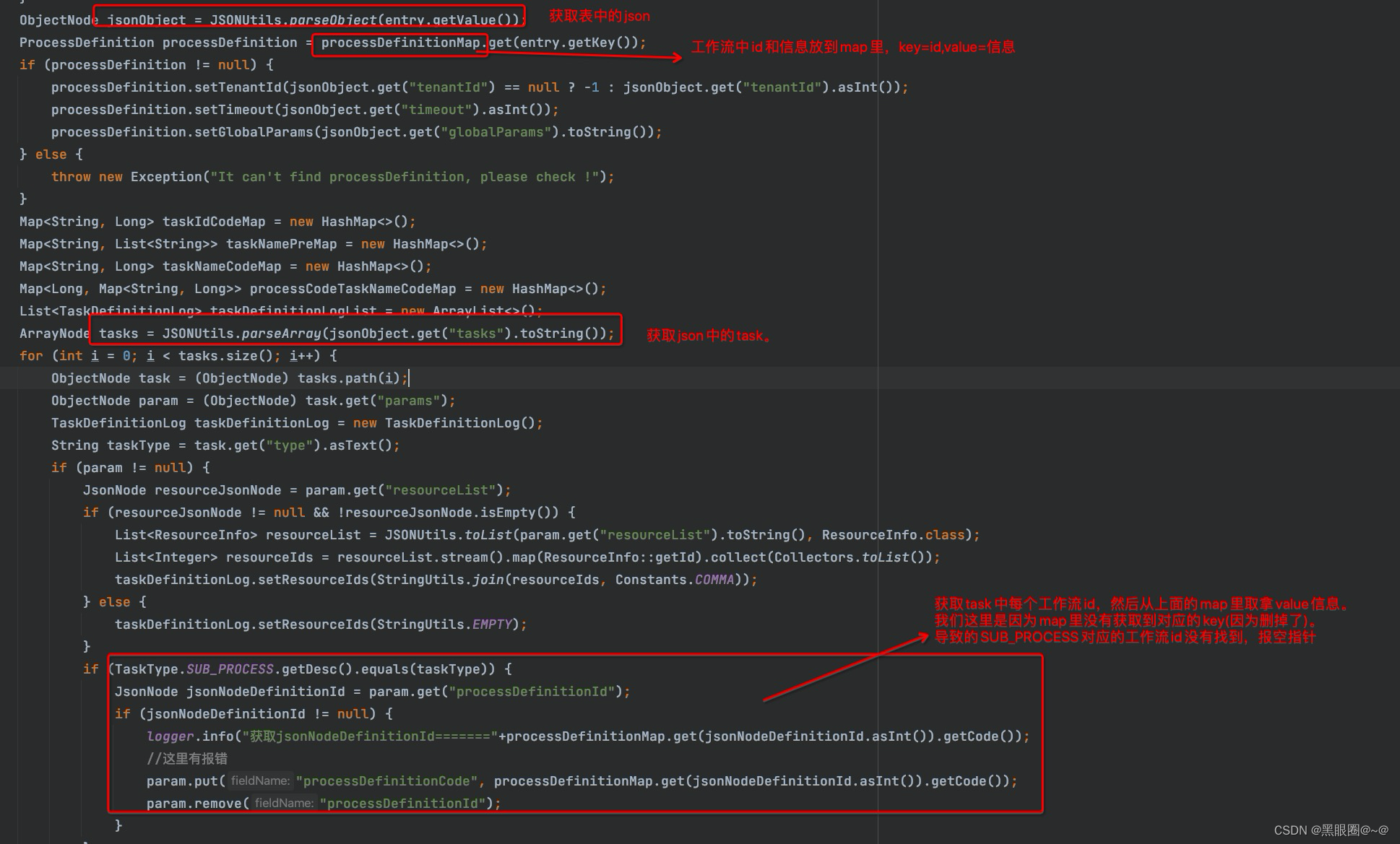Click the "tenantId" string literal
Screen dimensions: 1400x844
[x=448, y=87]
